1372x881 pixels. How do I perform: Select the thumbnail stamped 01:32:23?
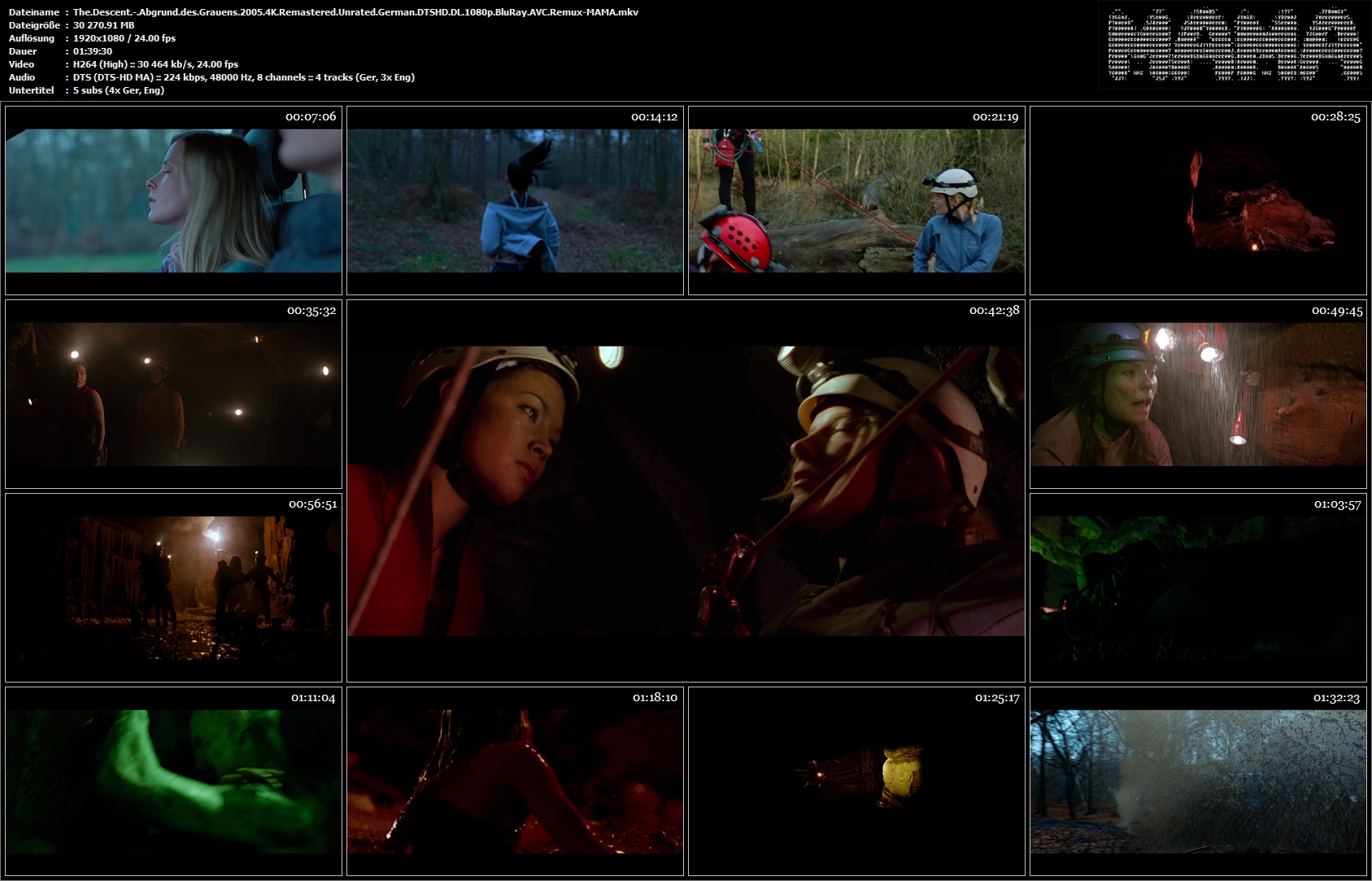[1198, 781]
